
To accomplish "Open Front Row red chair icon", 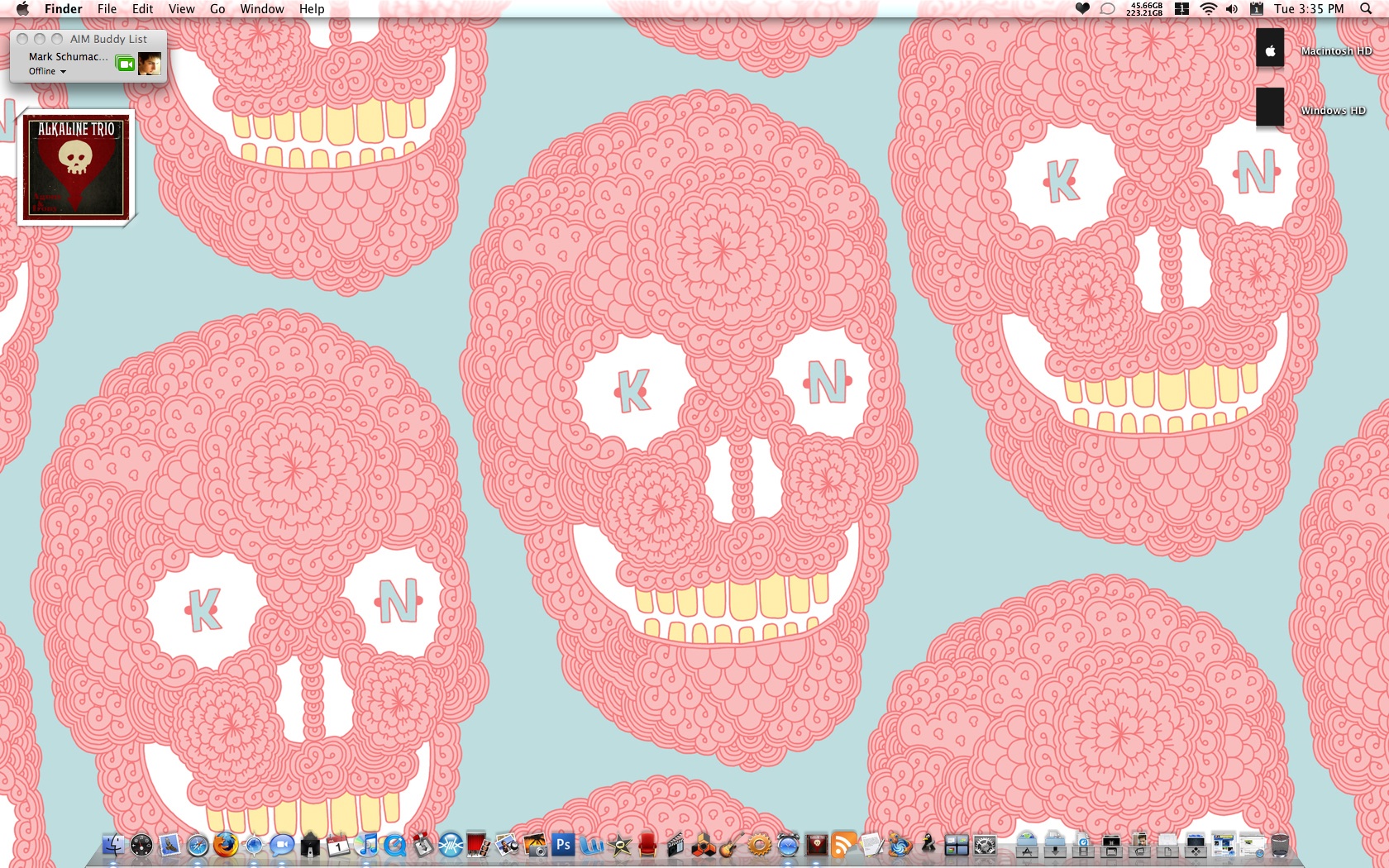I will [x=647, y=845].
